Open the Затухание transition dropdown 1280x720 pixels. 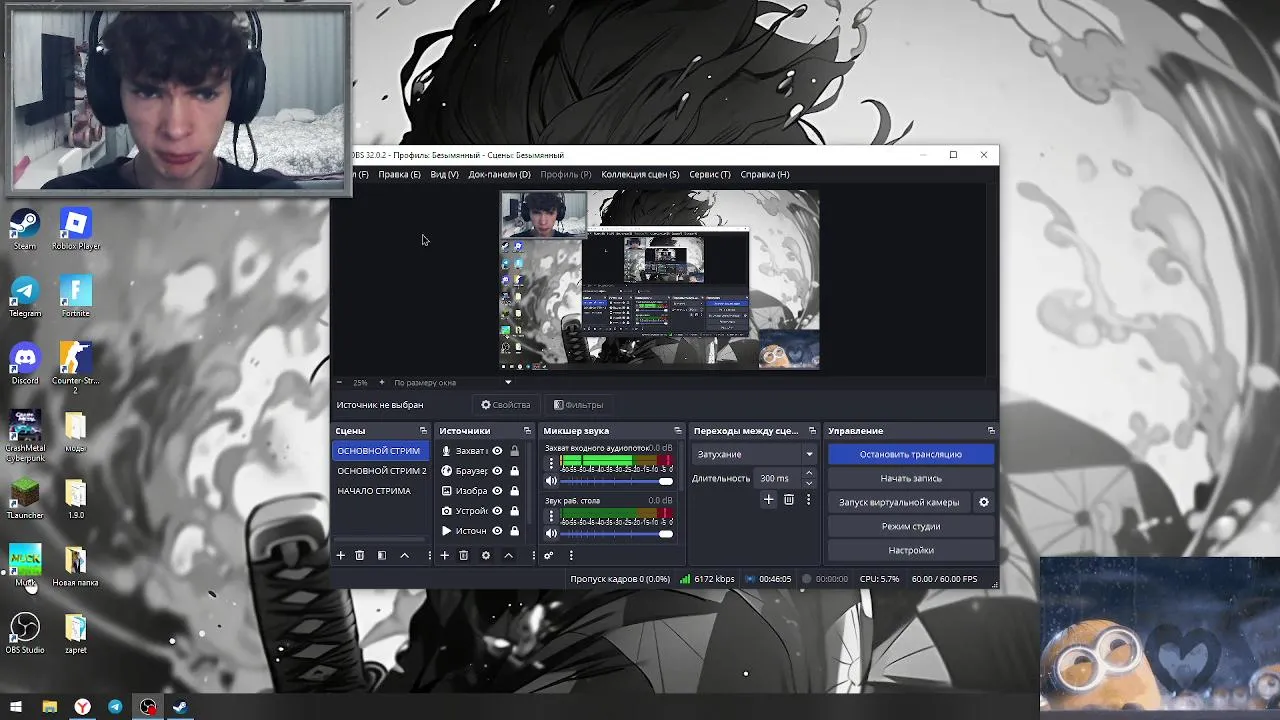tap(754, 454)
